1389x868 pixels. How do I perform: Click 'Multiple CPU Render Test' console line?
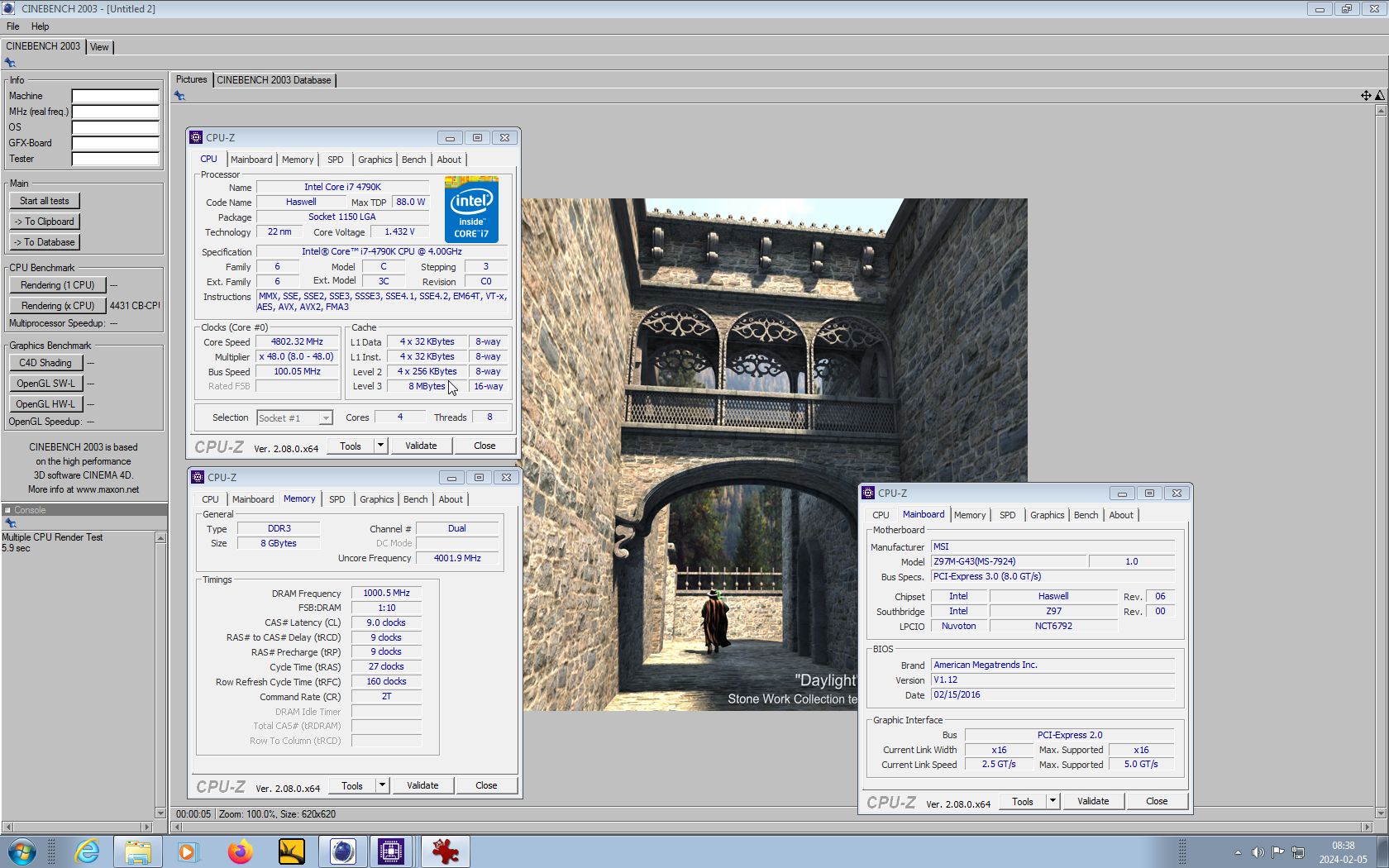tap(52, 537)
